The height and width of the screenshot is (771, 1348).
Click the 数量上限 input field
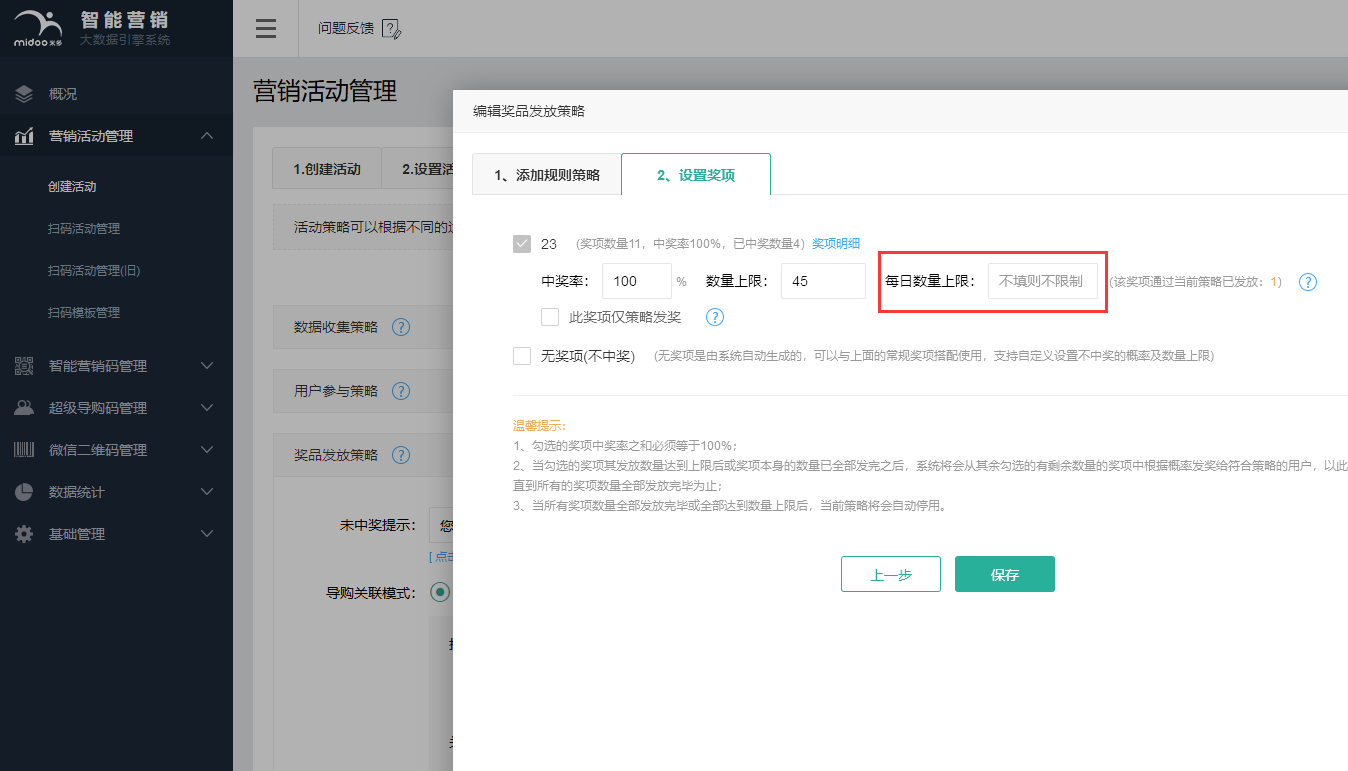(x=823, y=281)
